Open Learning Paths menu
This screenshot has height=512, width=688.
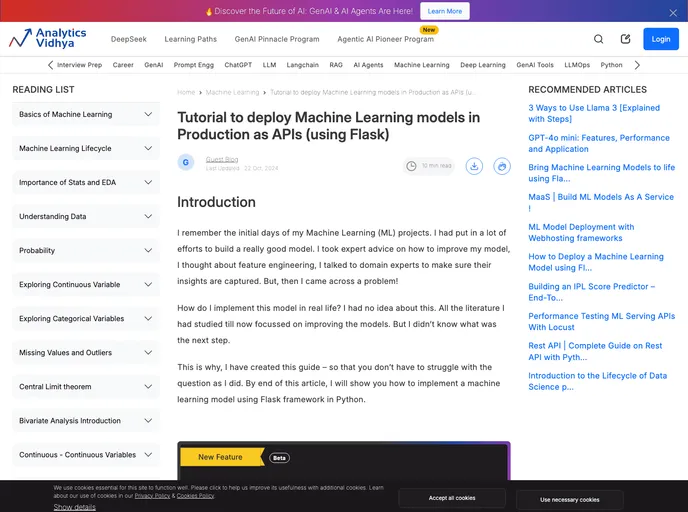(x=190, y=39)
